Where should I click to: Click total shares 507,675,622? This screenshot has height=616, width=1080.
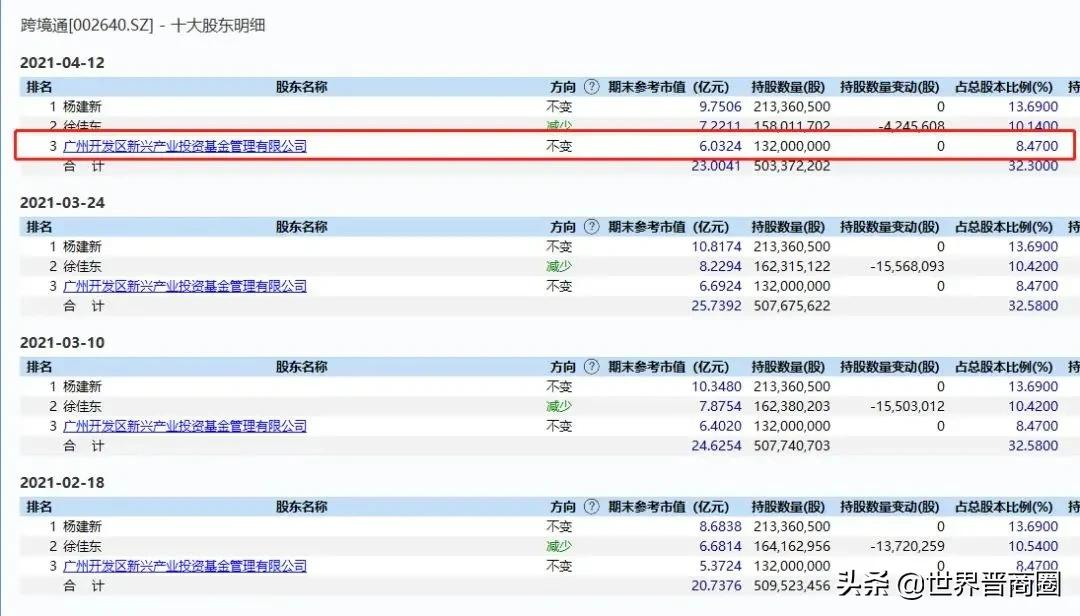[x=791, y=306]
